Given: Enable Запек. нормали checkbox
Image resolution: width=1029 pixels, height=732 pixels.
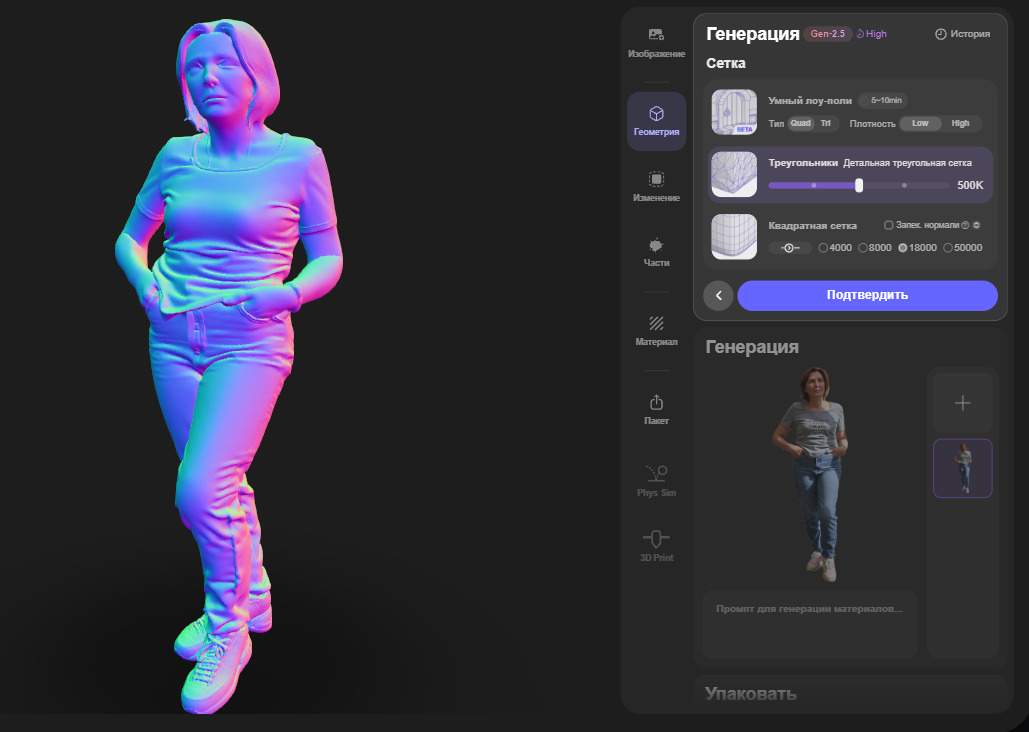Looking at the screenshot, I should (x=889, y=225).
